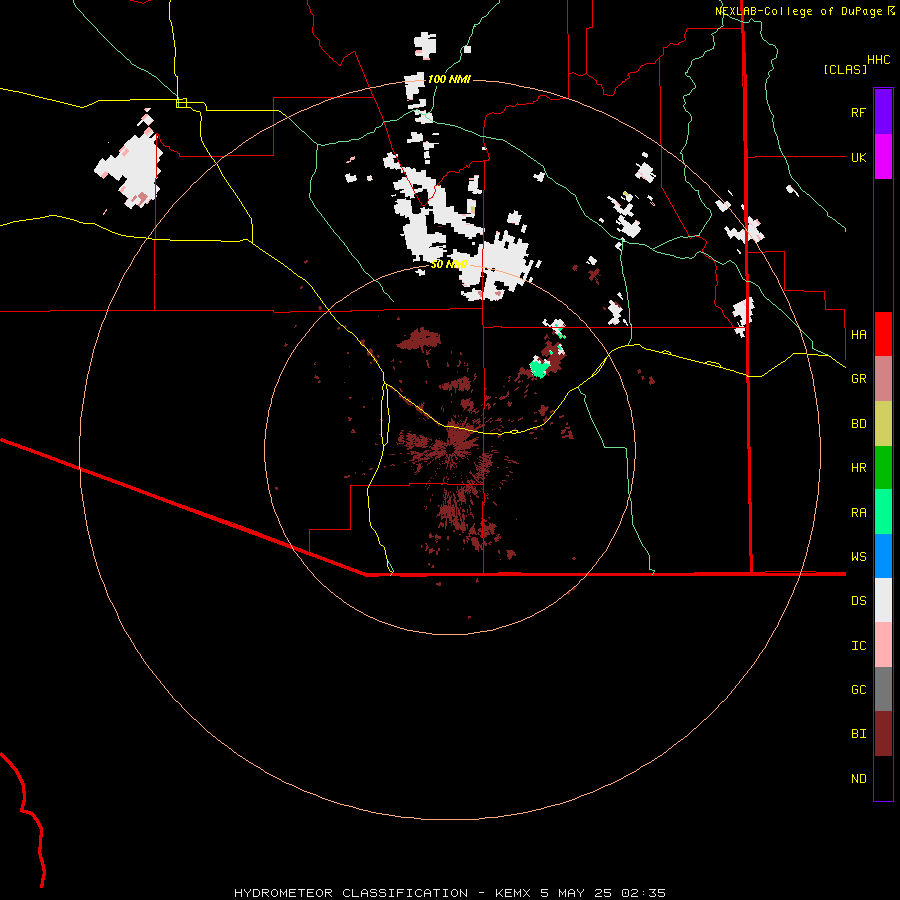Click the red HA hail swatch
The image size is (900, 900).
pyautogui.click(x=883, y=334)
